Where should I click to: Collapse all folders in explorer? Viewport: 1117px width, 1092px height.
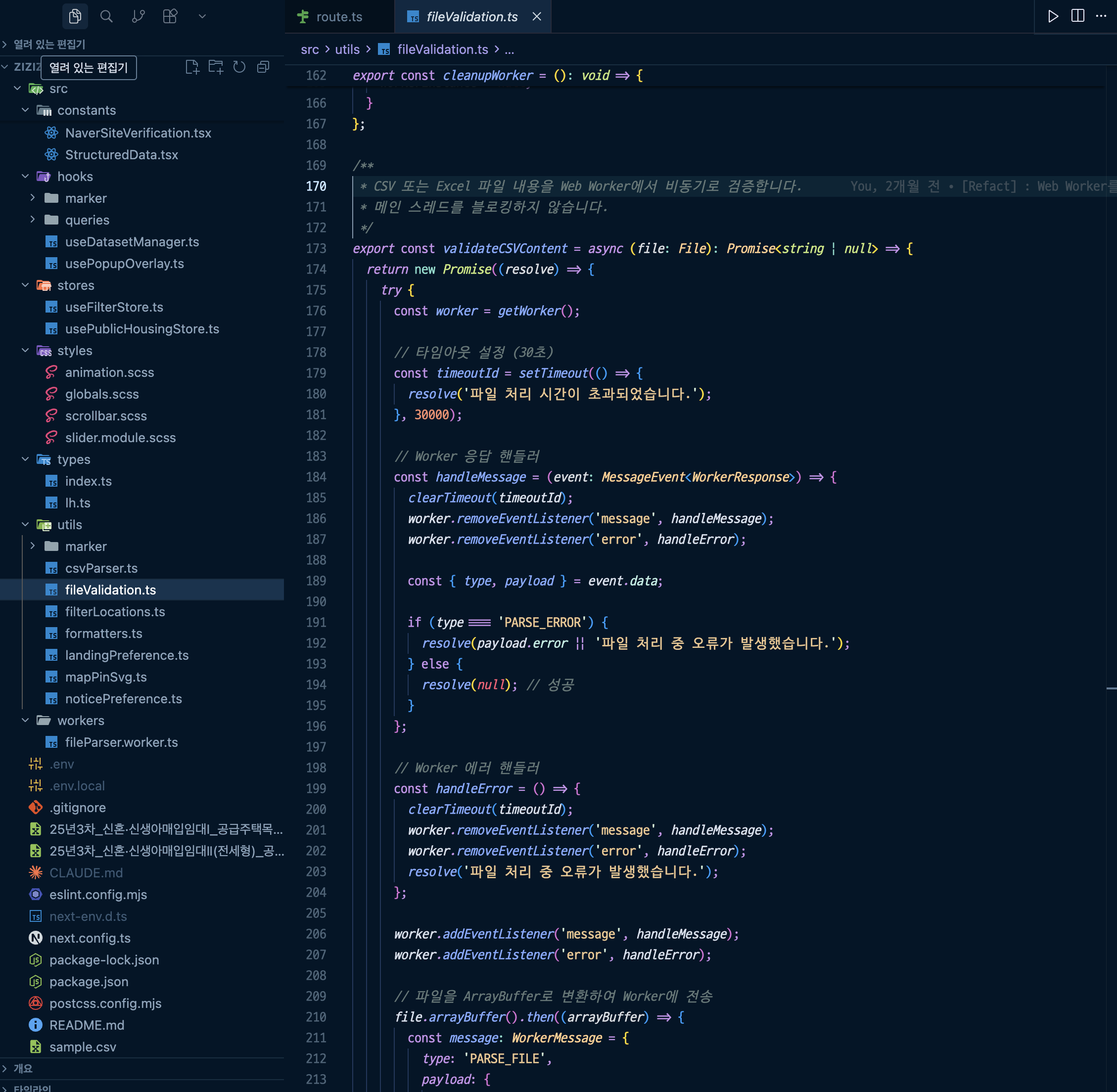pyautogui.click(x=263, y=67)
